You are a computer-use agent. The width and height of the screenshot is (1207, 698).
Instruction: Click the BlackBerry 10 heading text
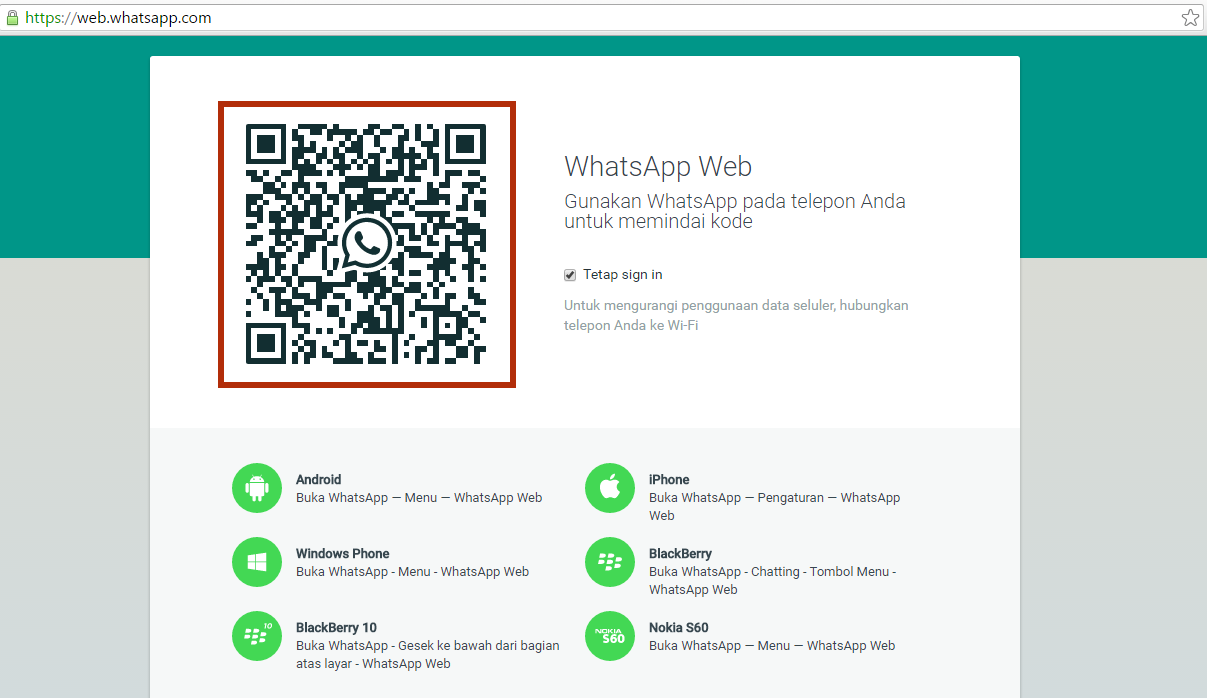[x=336, y=628]
